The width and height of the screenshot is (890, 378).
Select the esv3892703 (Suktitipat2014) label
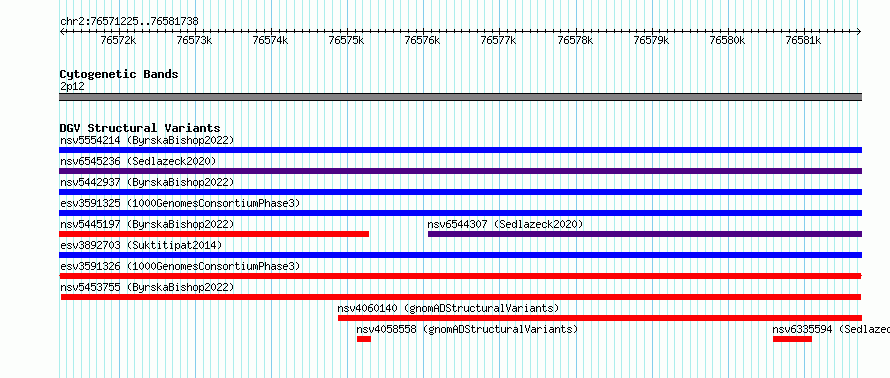coord(141,245)
